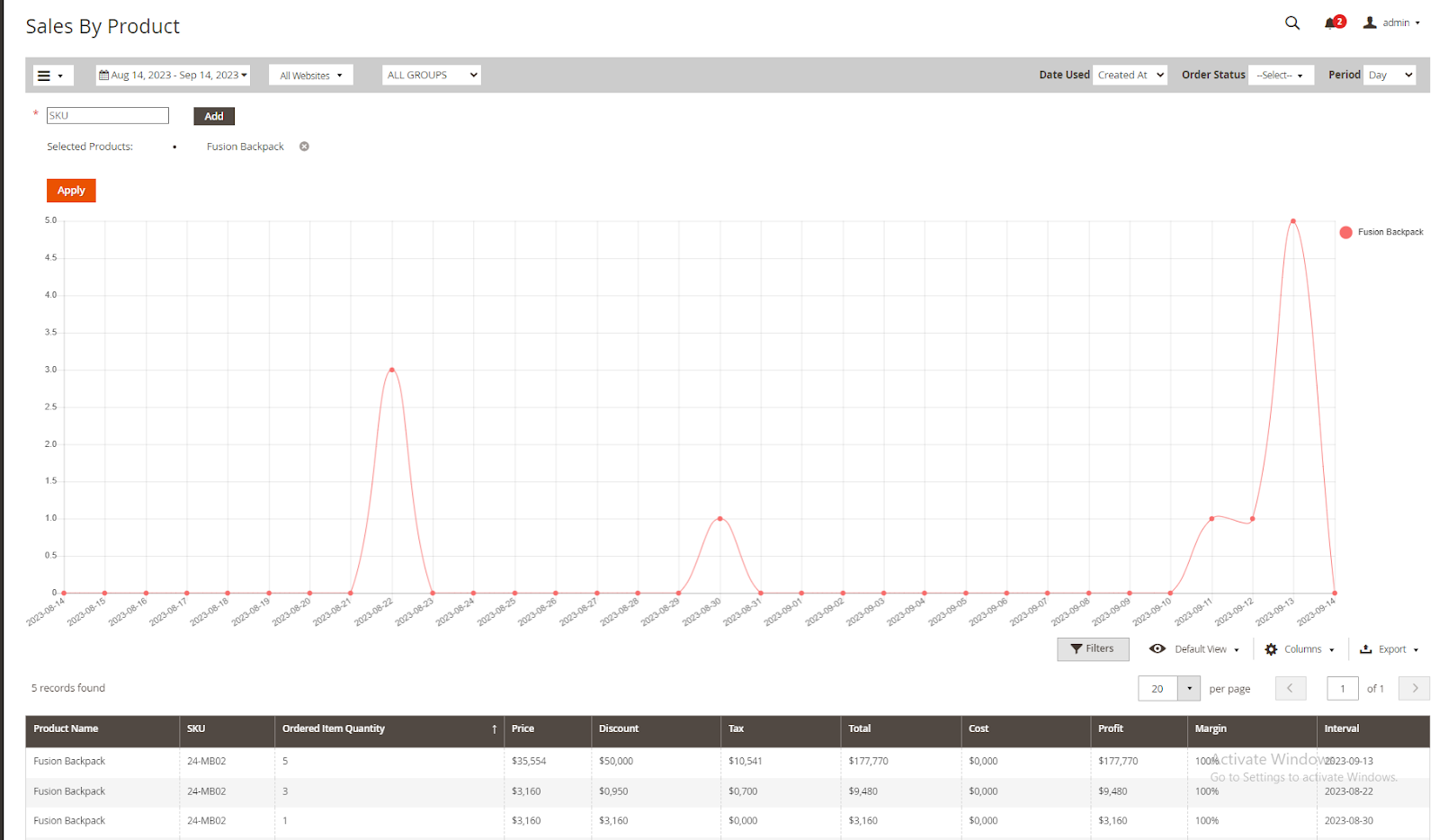Click the SKU input field
This screenshot has width=1439, height=840.
pyautogui.click(x=107, y=116)
